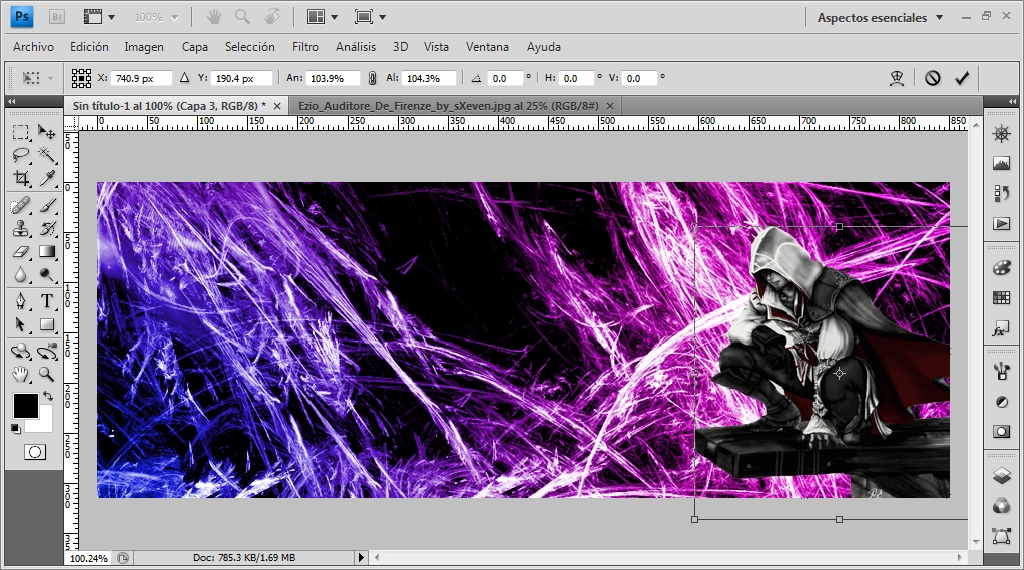Open the status bar info arrow menu

(x=360, y=558)
